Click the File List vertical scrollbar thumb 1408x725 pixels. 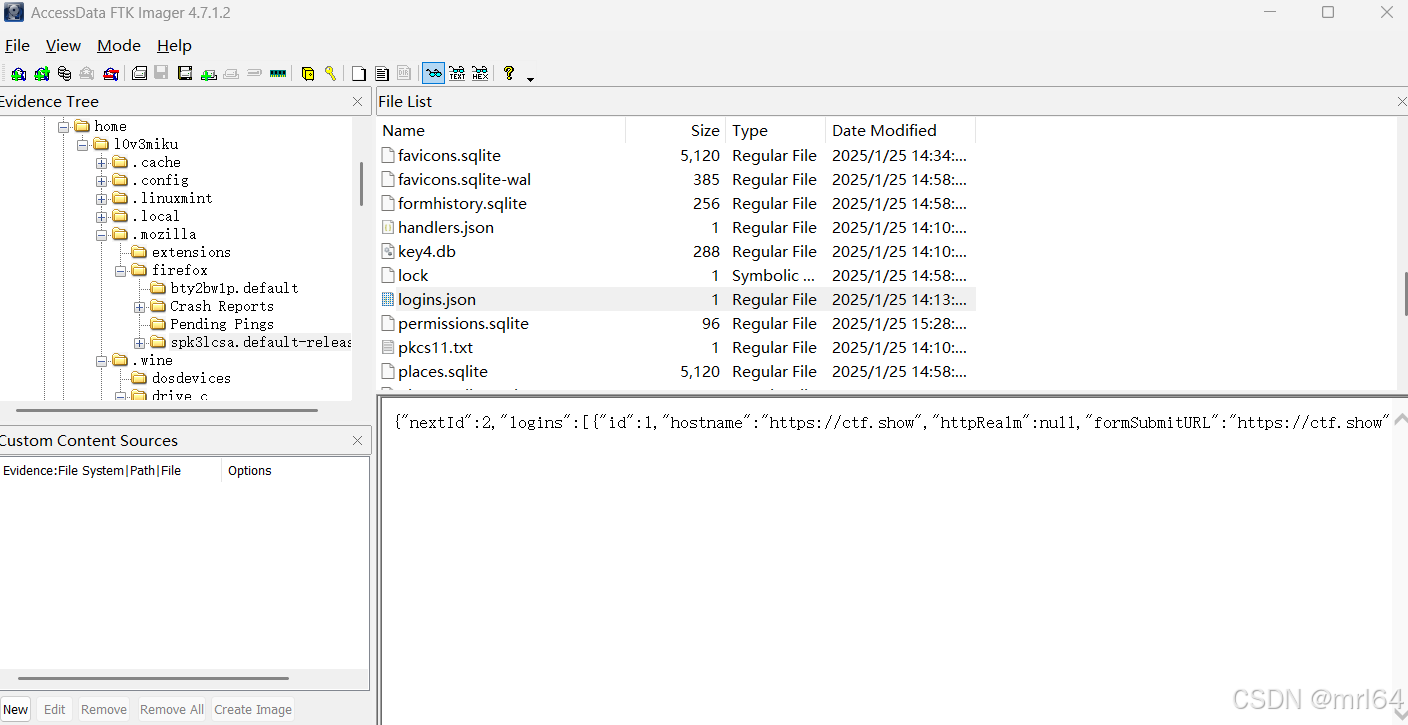(1404, 295)
